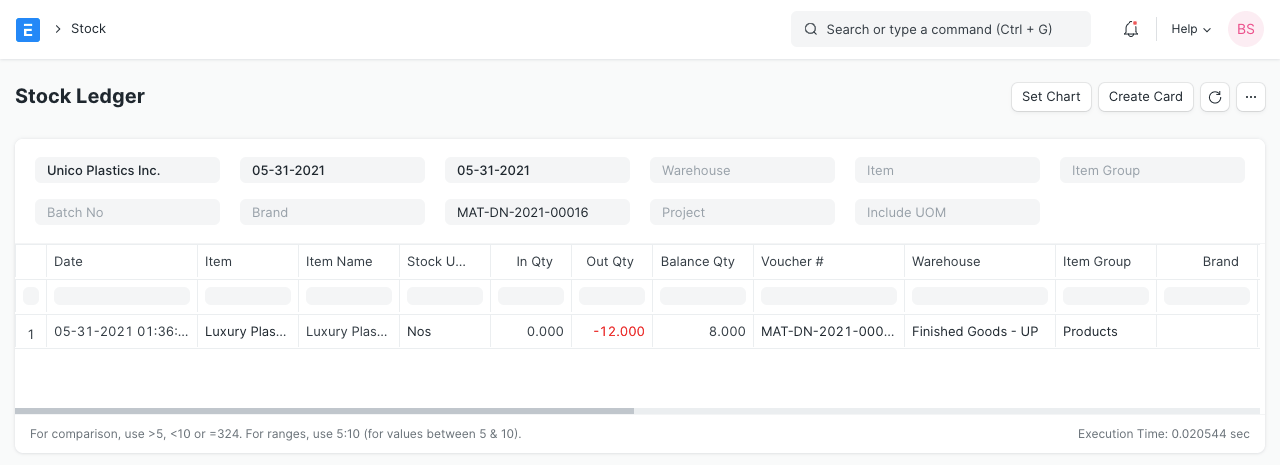Viewport: 1280px width, 465px height.
Task: Click the Item Group column header
Action: 1105,261
